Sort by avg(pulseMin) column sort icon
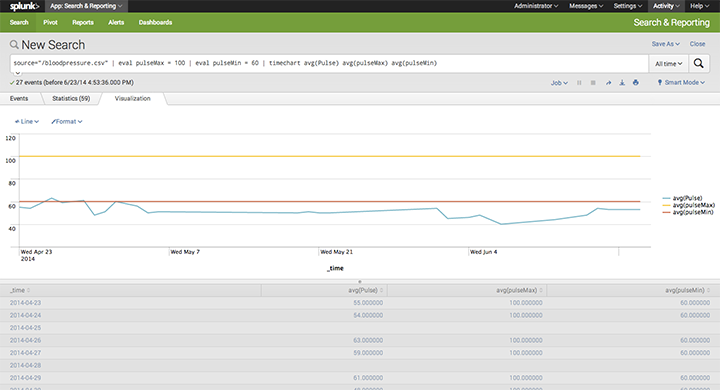Image resolution: width=720 pixels, height=390 pixels. [709, 290]
